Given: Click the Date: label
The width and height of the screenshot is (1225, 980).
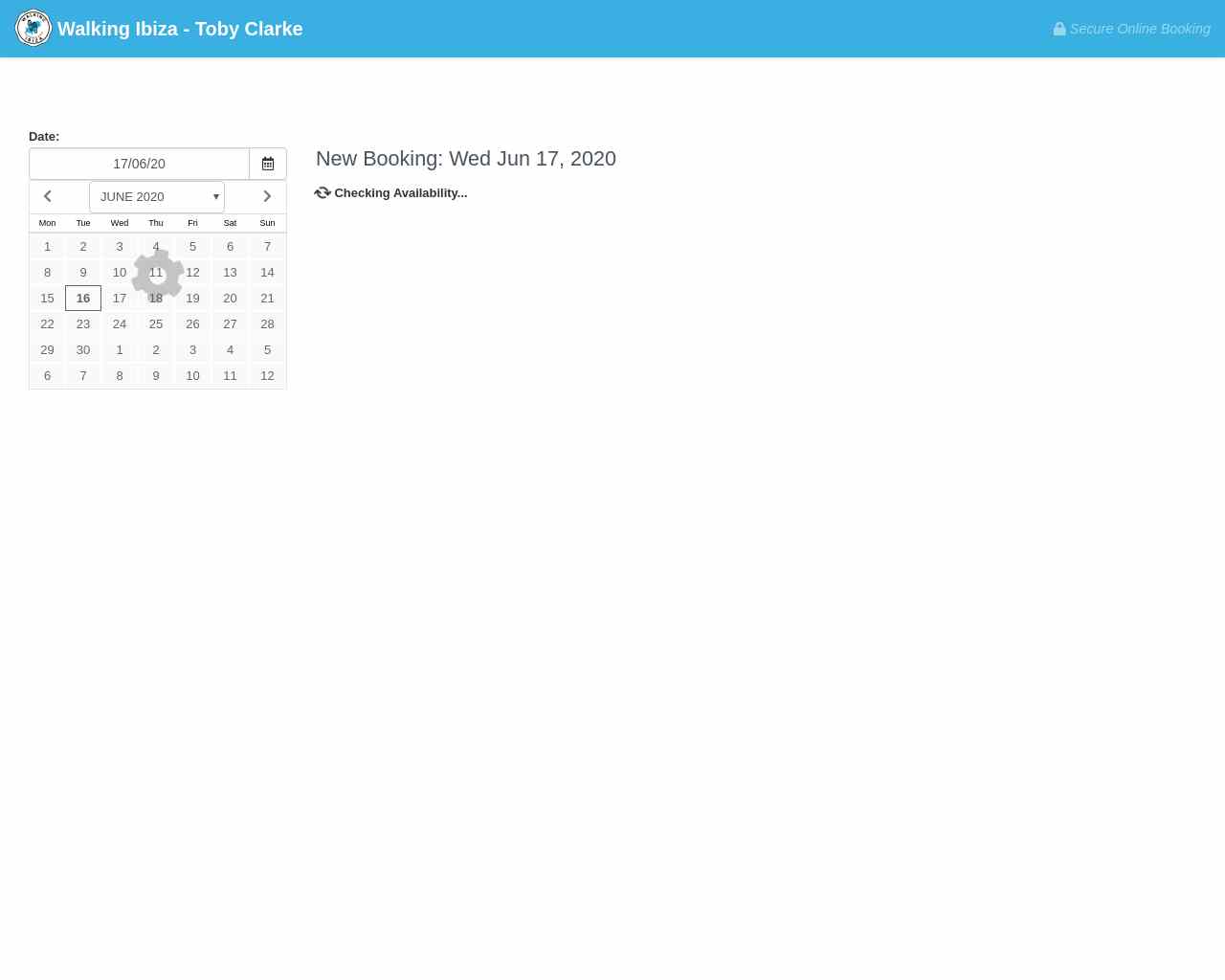Looking at the screenshot, I should 44,137.
